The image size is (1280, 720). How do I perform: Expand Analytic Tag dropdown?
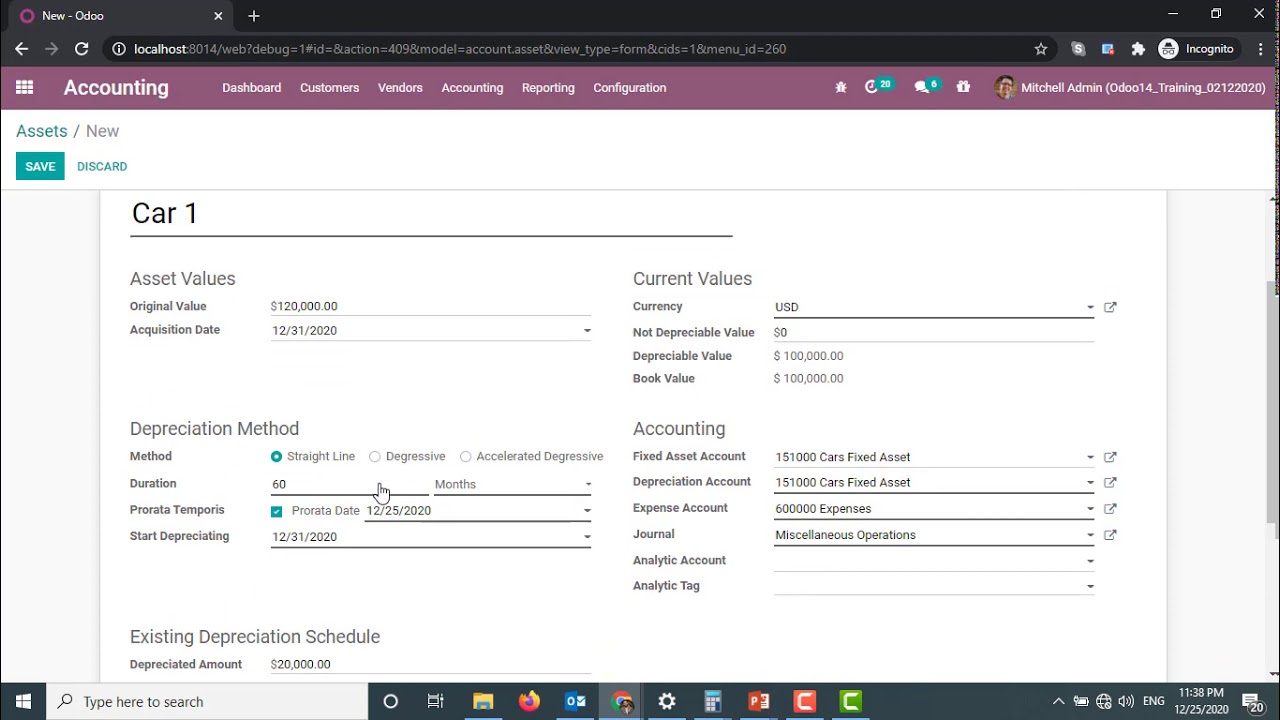click(x=1090, y=587)
